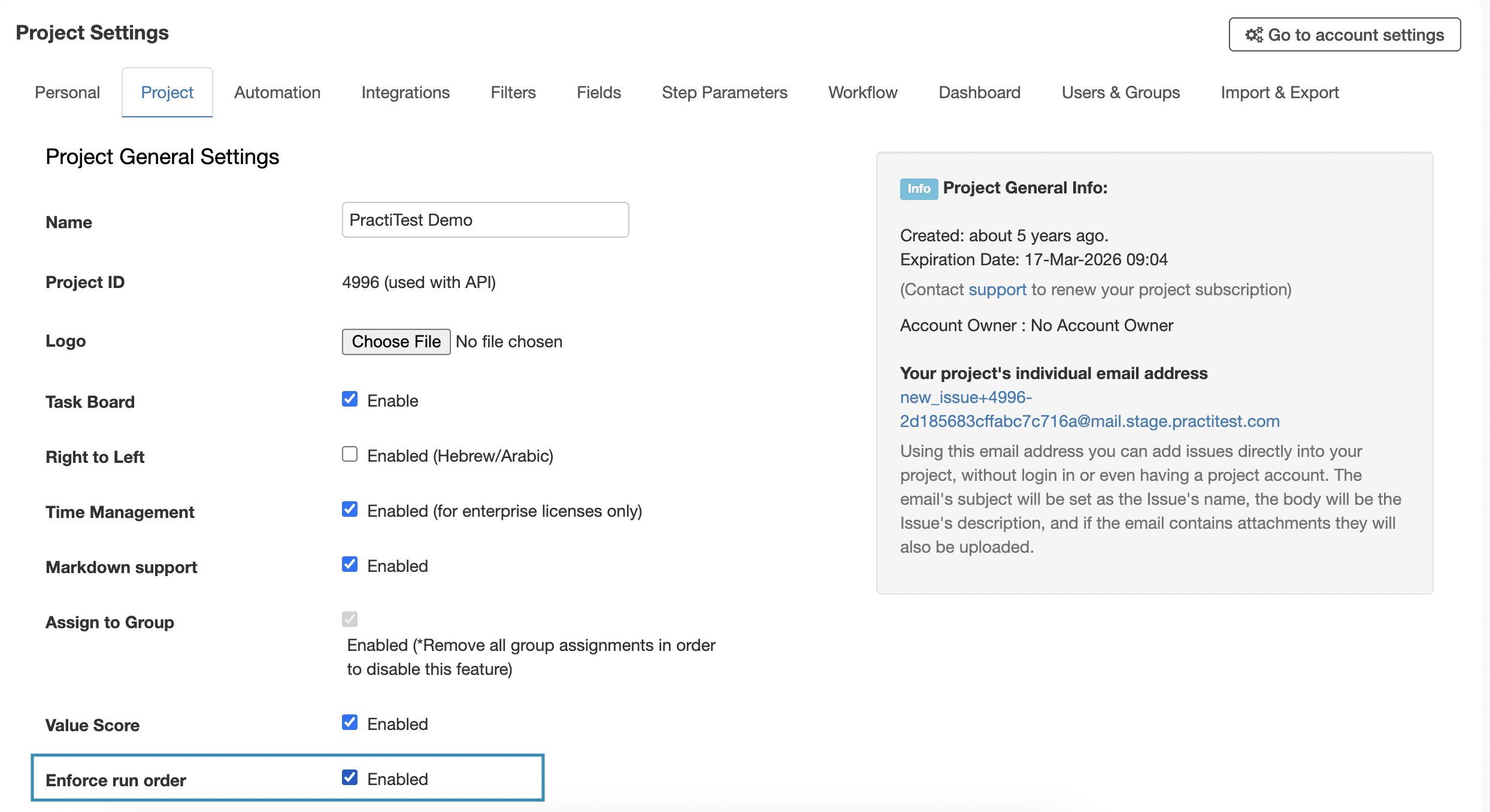Screen dimensions: 1490x812
Task: Click the 'Value Score' label
Action: [92, 725]
